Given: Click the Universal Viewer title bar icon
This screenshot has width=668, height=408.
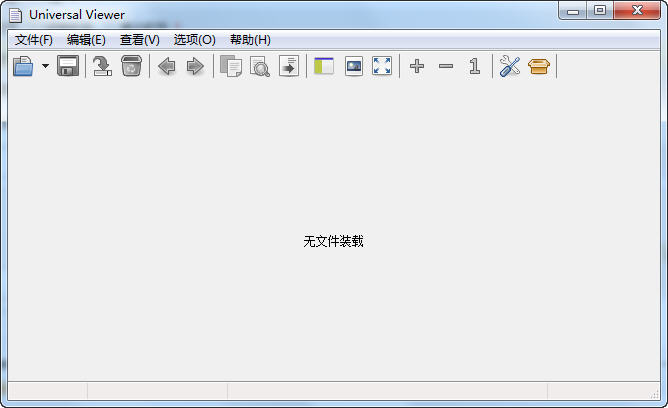Looking at the screenshot, I should (16, 15).
